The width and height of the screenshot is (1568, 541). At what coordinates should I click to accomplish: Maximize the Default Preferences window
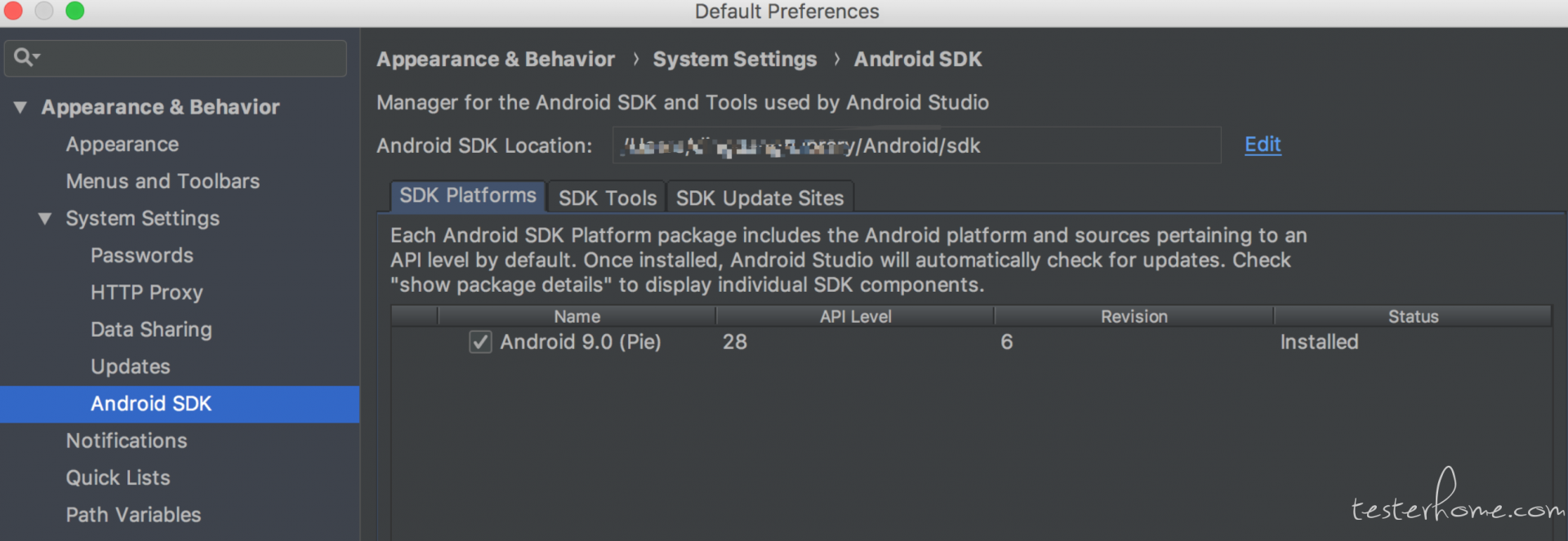(x=75, y=11)
